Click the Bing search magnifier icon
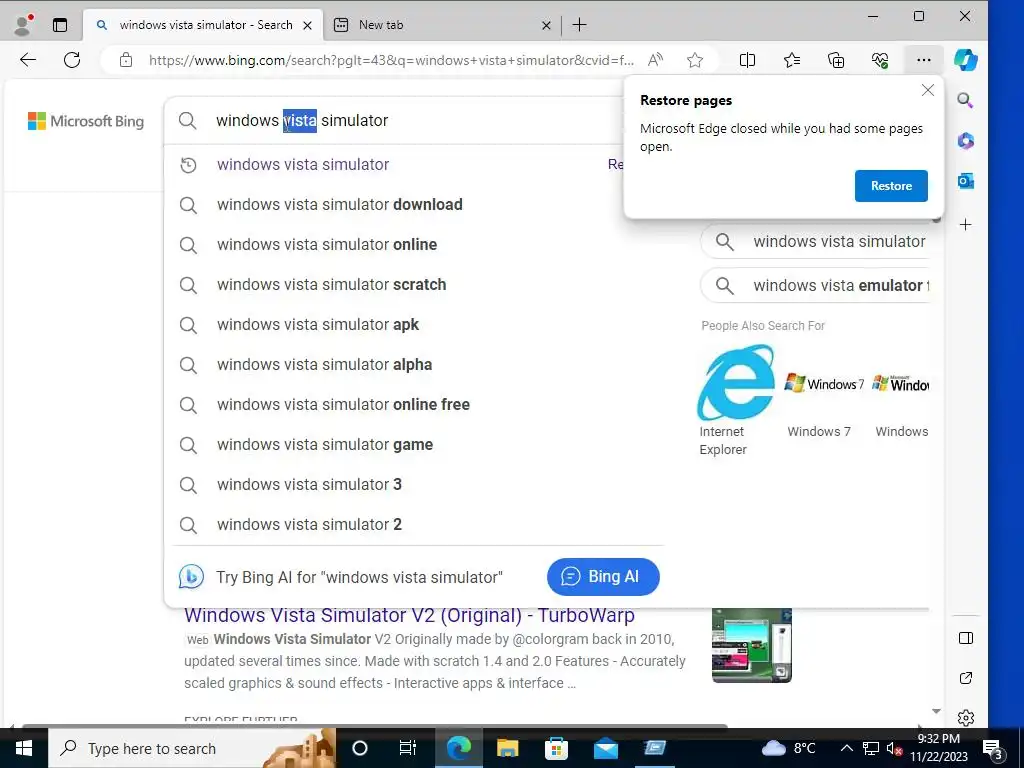The width and height of the screenshot is (1024, 768). pos(187,120)
